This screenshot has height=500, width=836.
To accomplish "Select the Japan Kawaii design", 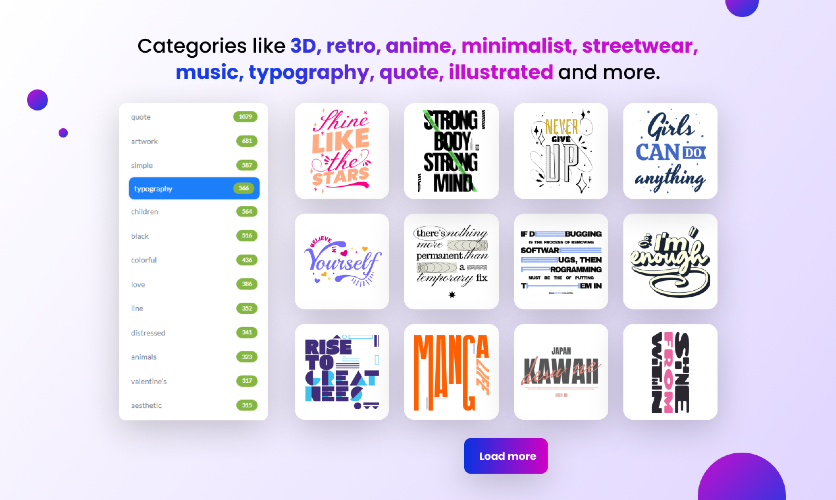I will coord(561,372).
